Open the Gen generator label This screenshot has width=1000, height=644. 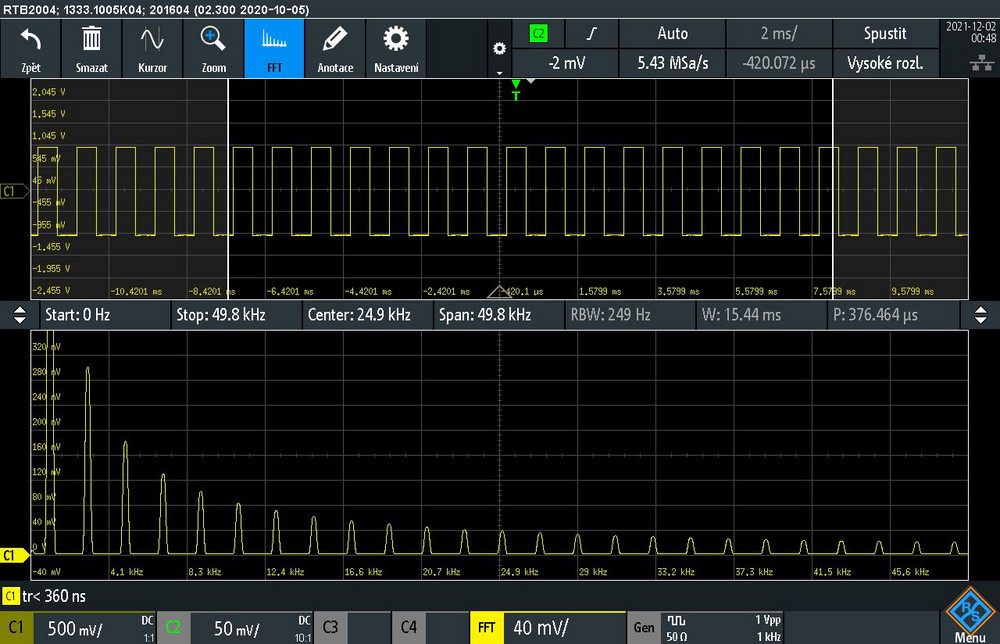(x=643, y=627)
